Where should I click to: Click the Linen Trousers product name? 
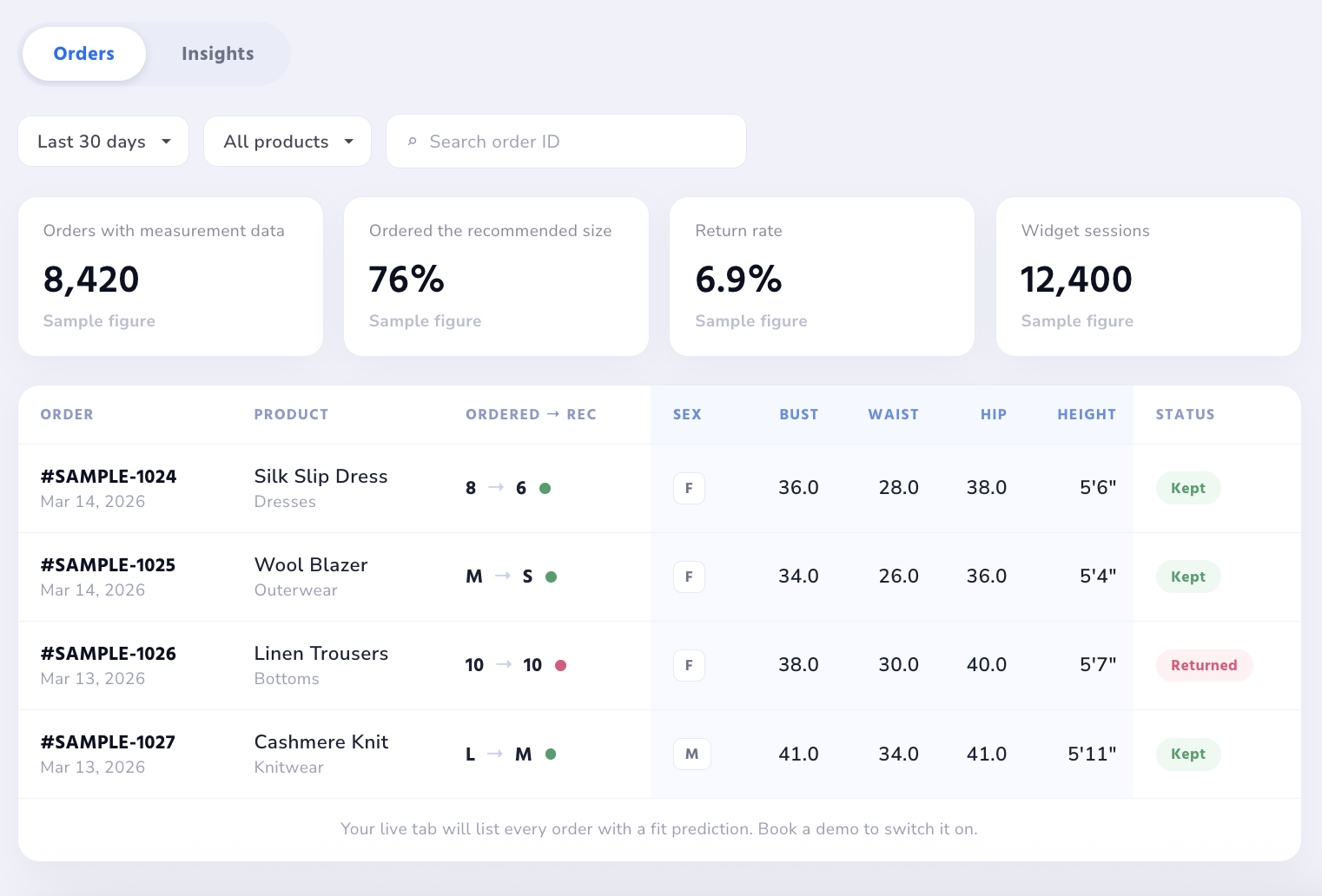(321, 654)
